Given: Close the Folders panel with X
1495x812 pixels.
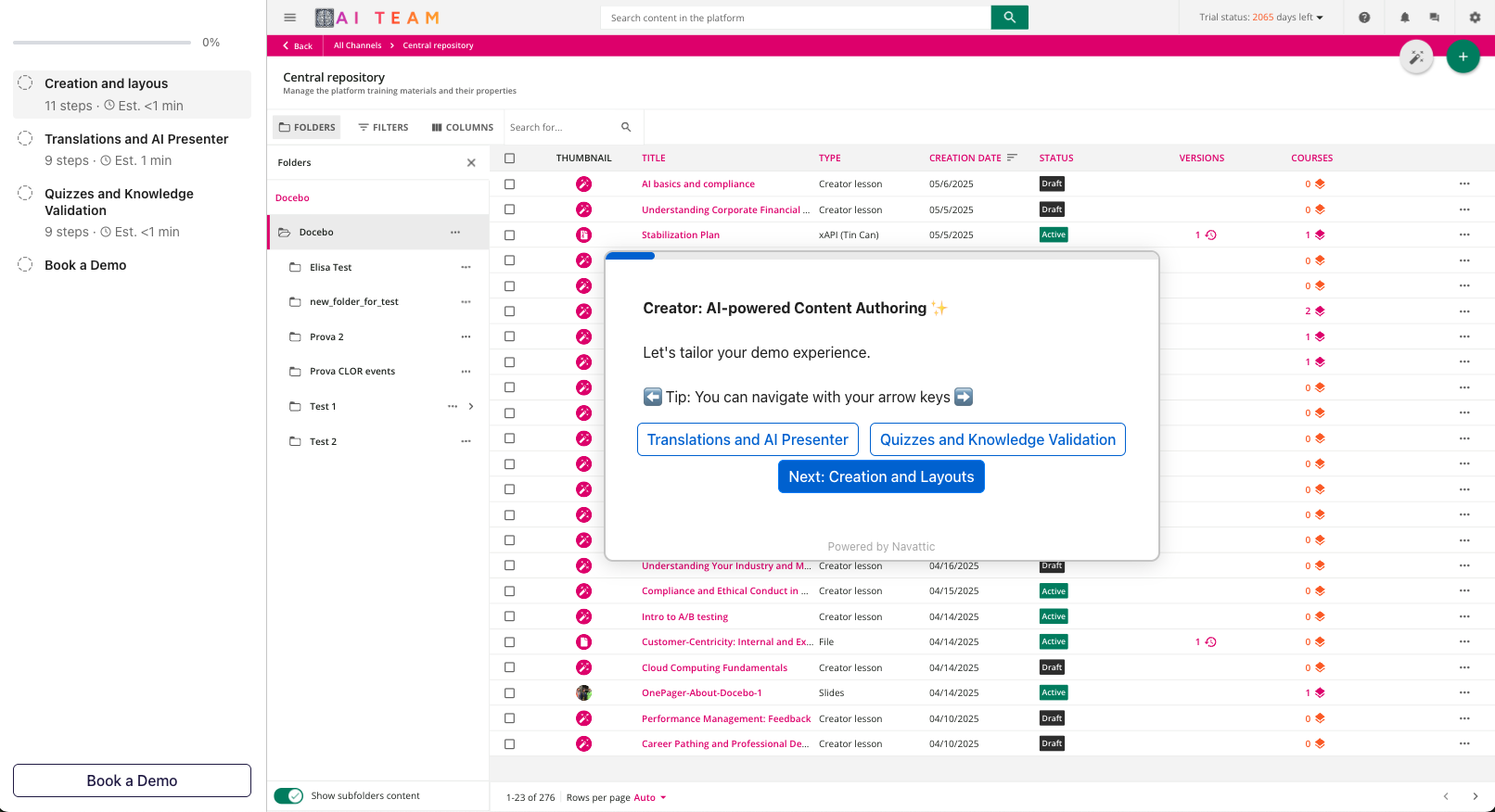Looking at the screenshot, I should click(471, 163).
